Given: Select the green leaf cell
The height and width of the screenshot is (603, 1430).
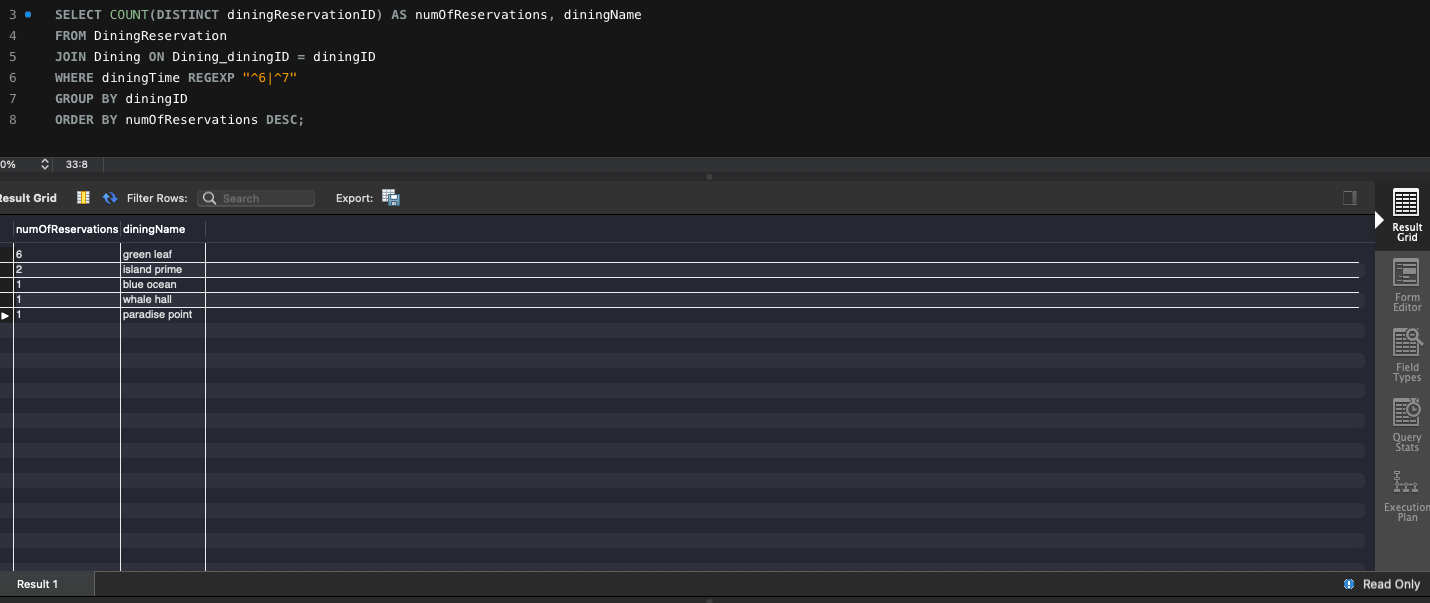Looking at the screenshot, I should point(163,254).
